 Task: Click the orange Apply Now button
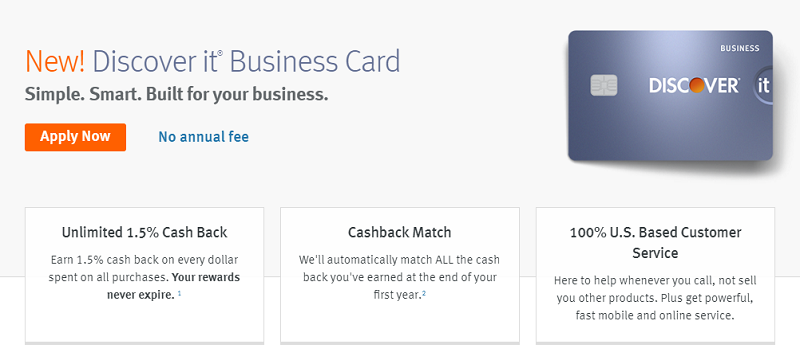pyautogui.click(x=75, y=137)
